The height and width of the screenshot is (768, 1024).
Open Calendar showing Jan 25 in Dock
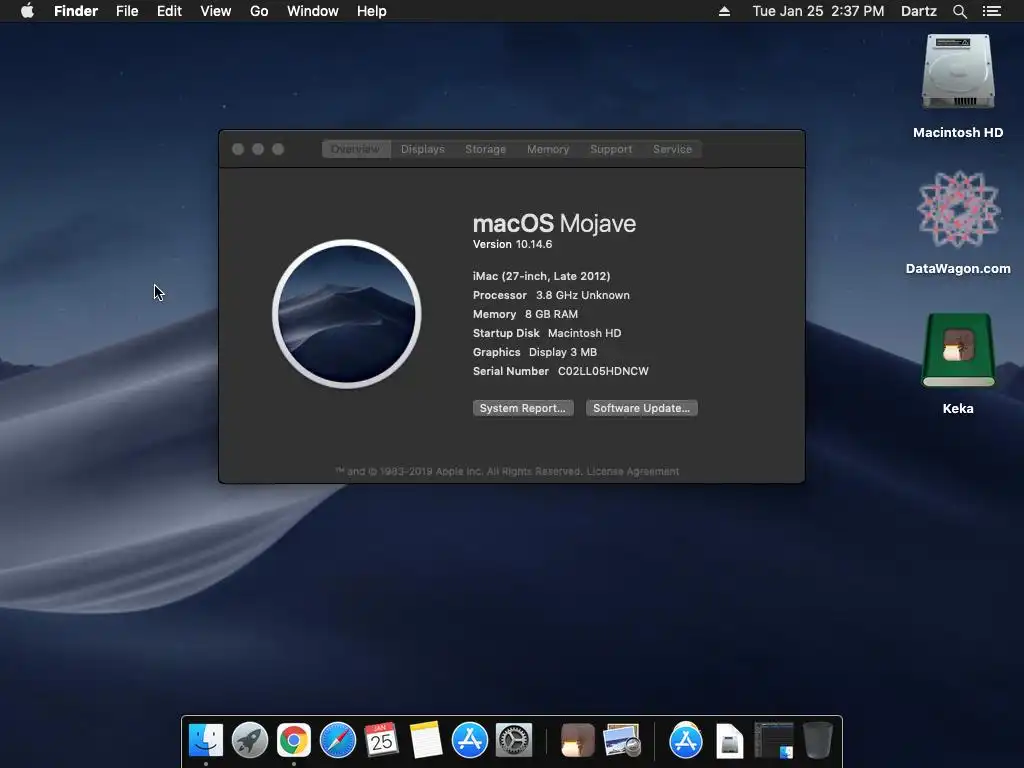[x=381, y=740]
